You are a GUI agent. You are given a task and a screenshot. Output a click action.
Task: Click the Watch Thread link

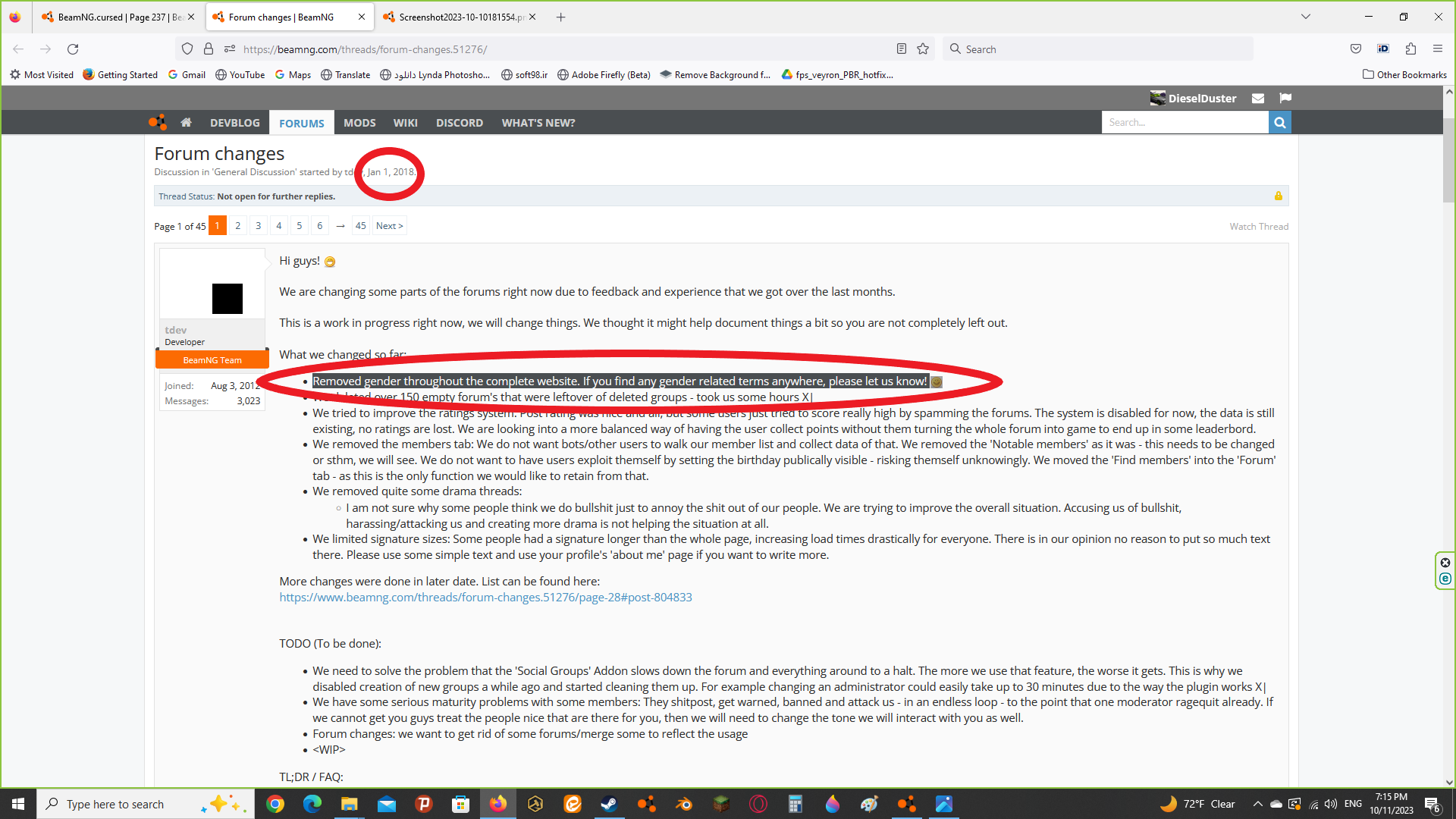(x=1259, y=226)
